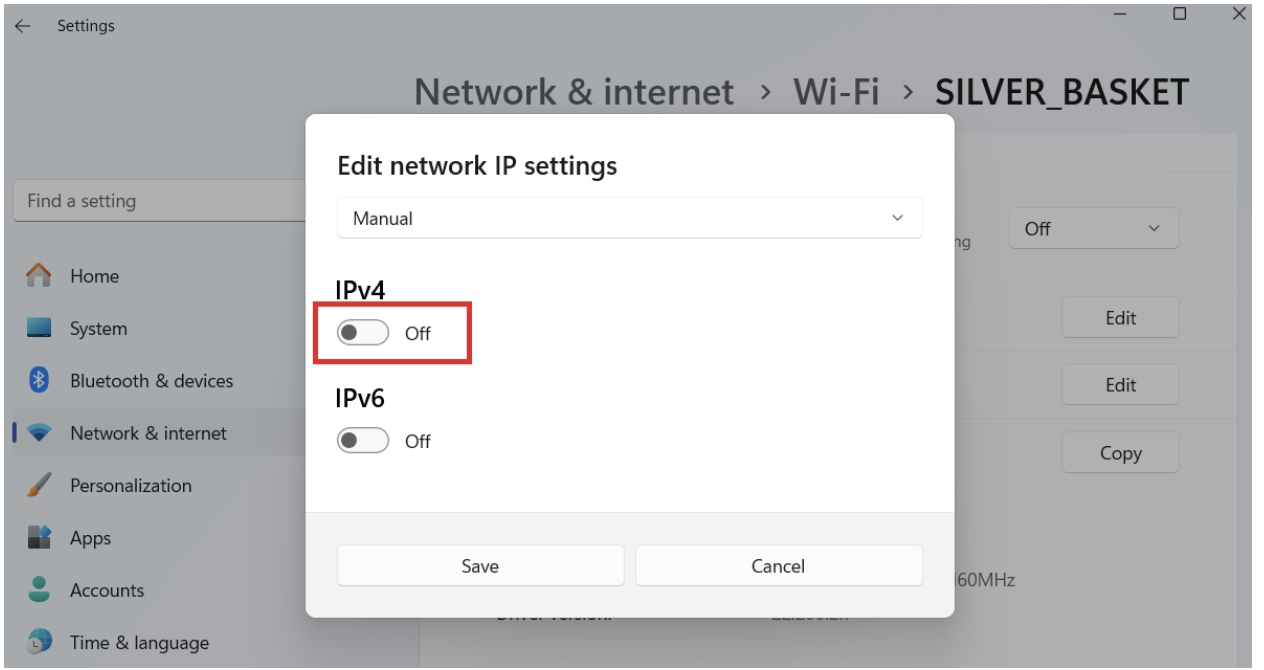
Task: Click Network & internet in breadcrumb trail
Action: pos(574,92)
